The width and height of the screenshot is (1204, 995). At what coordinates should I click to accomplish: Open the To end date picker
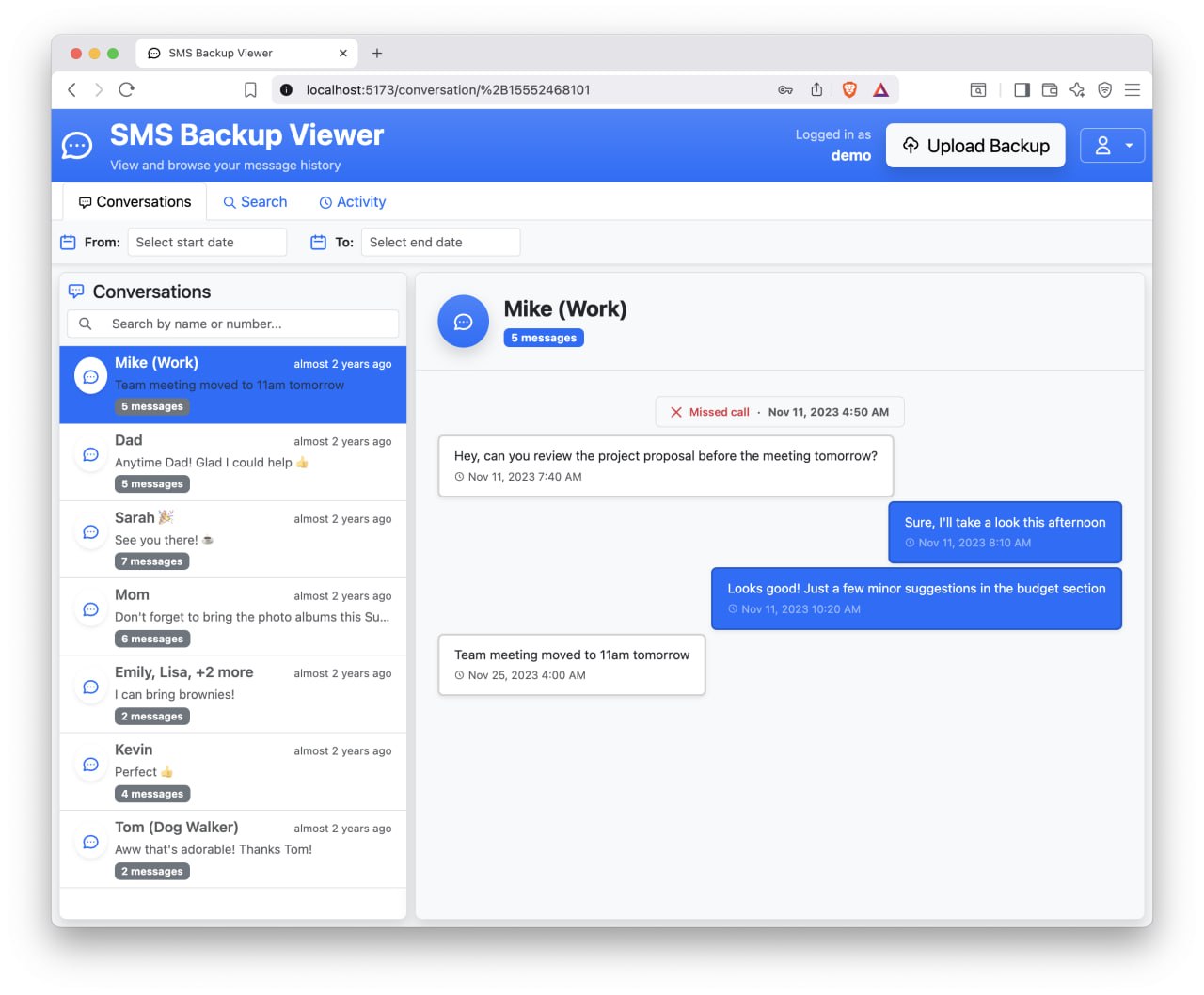click(x=440, y=243)
